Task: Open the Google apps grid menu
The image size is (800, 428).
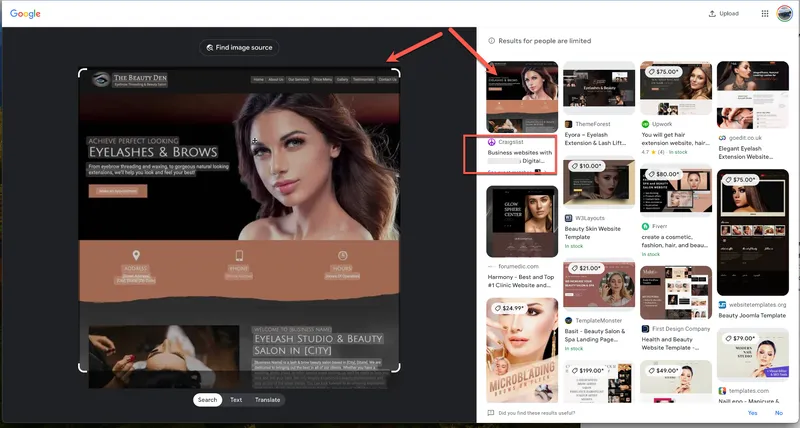Action: 765,14
